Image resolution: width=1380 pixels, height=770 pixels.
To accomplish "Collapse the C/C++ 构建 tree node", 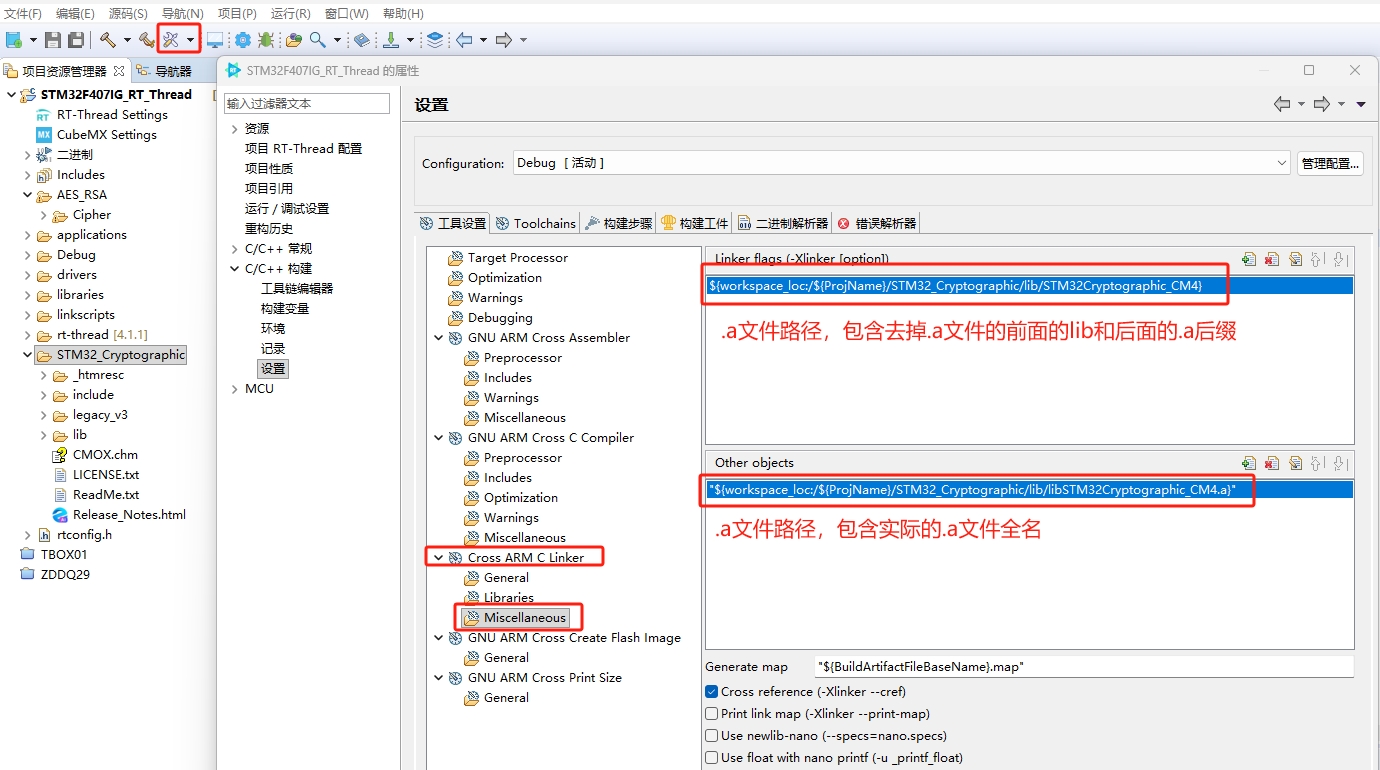I will [x=235, y=268].
